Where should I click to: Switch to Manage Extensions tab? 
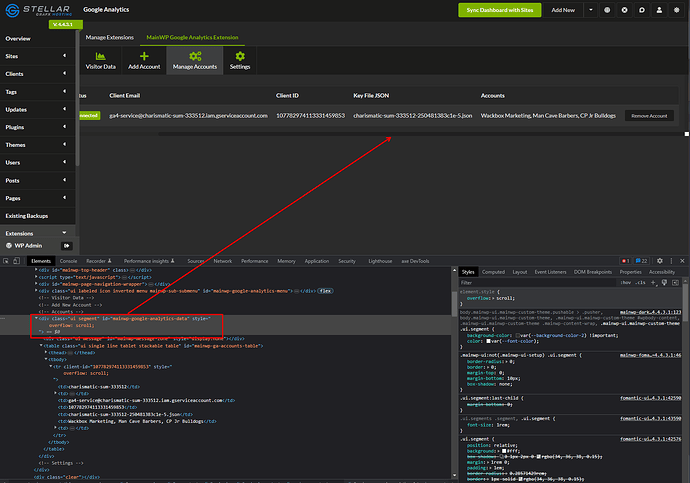(x=110, y=37)
